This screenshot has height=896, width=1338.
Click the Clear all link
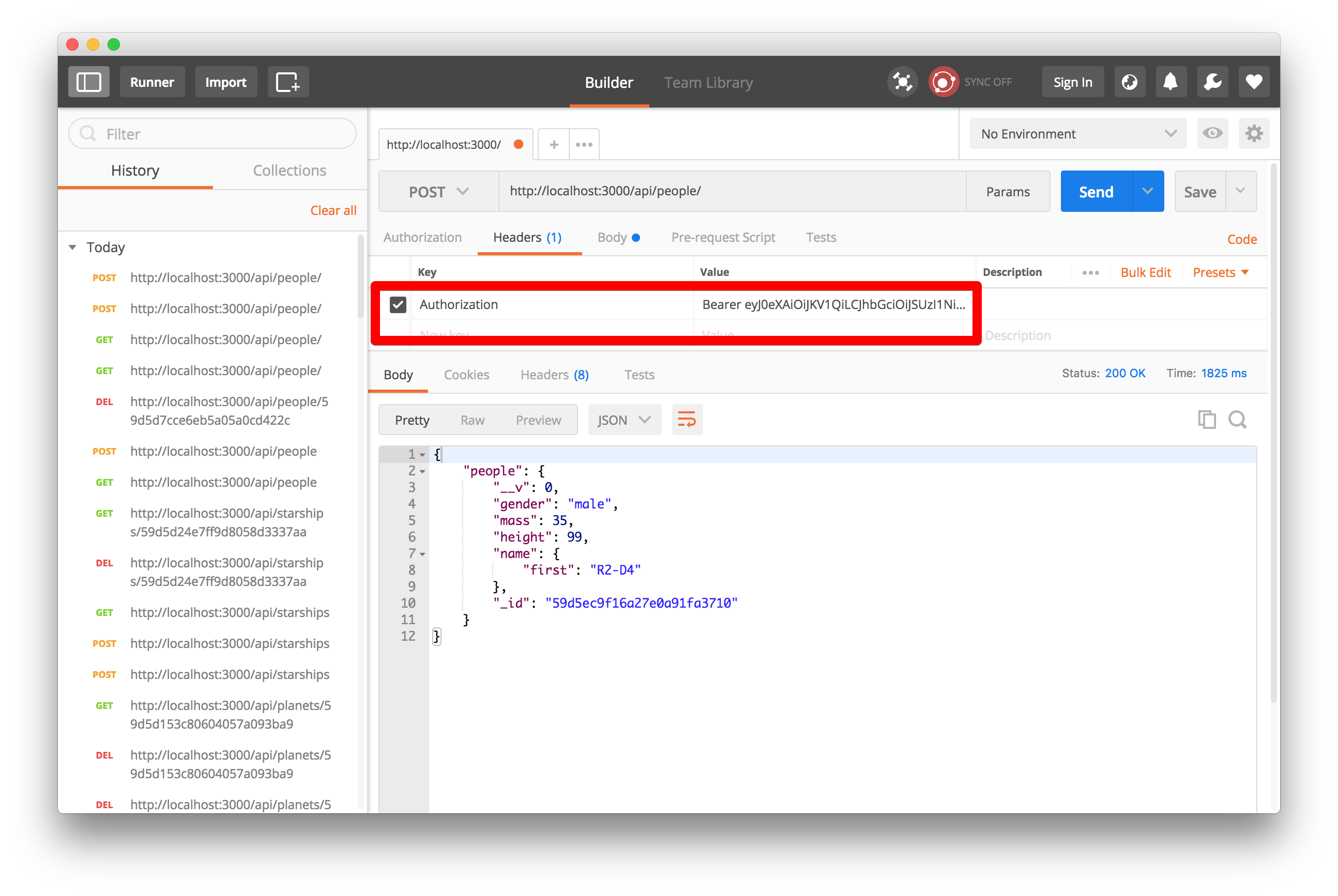pyautogui.click(x=333, y=210)
